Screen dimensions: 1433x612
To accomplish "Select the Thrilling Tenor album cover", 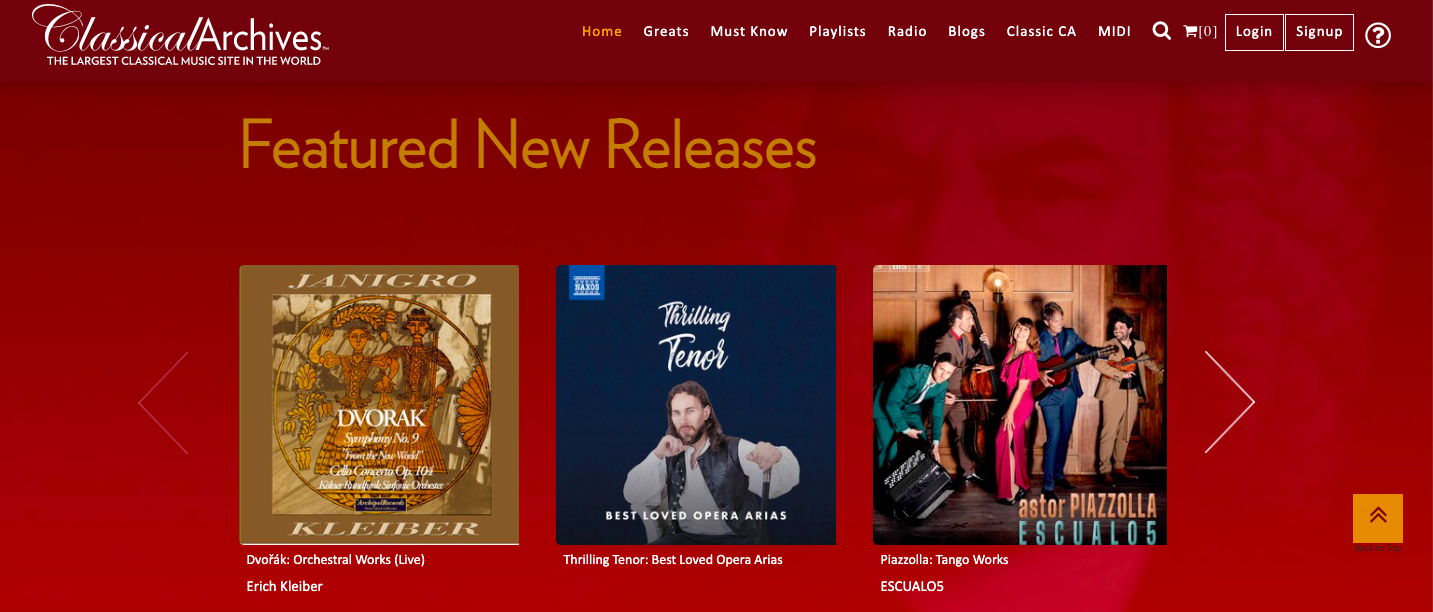I will [x=696, y=405].
